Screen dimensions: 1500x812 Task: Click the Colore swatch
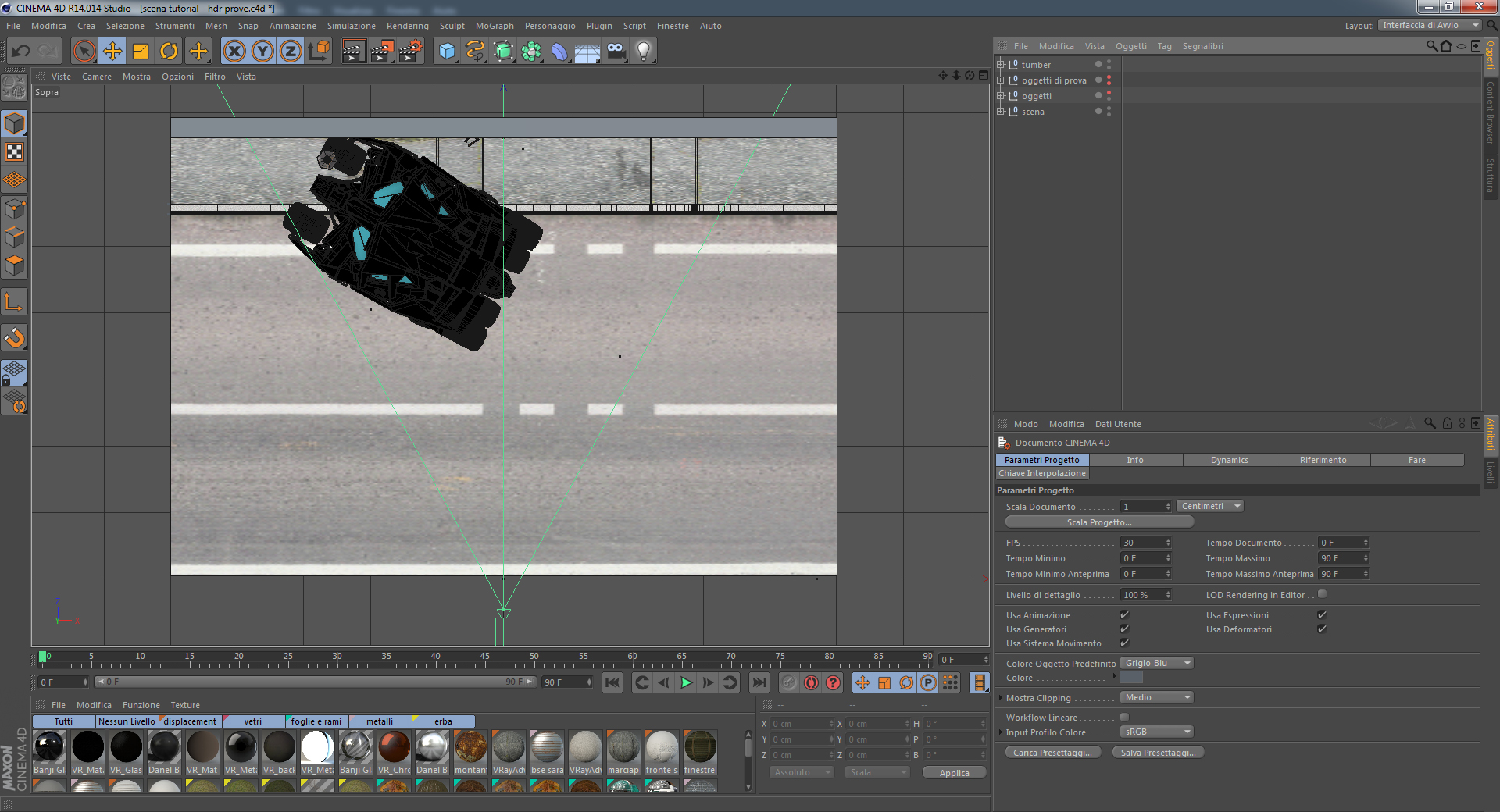1131,678
